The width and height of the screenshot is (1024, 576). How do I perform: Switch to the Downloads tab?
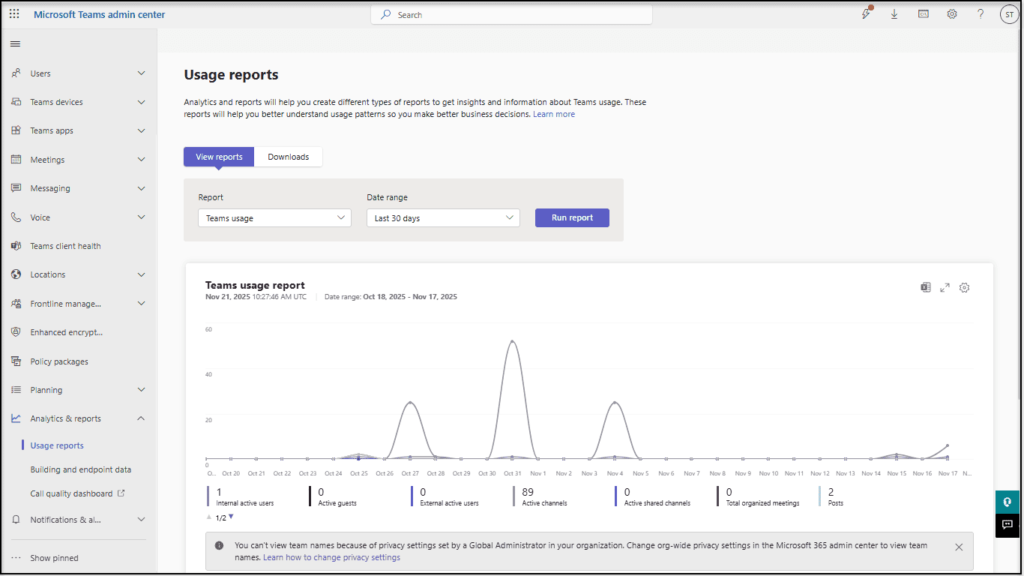[288, 156]
